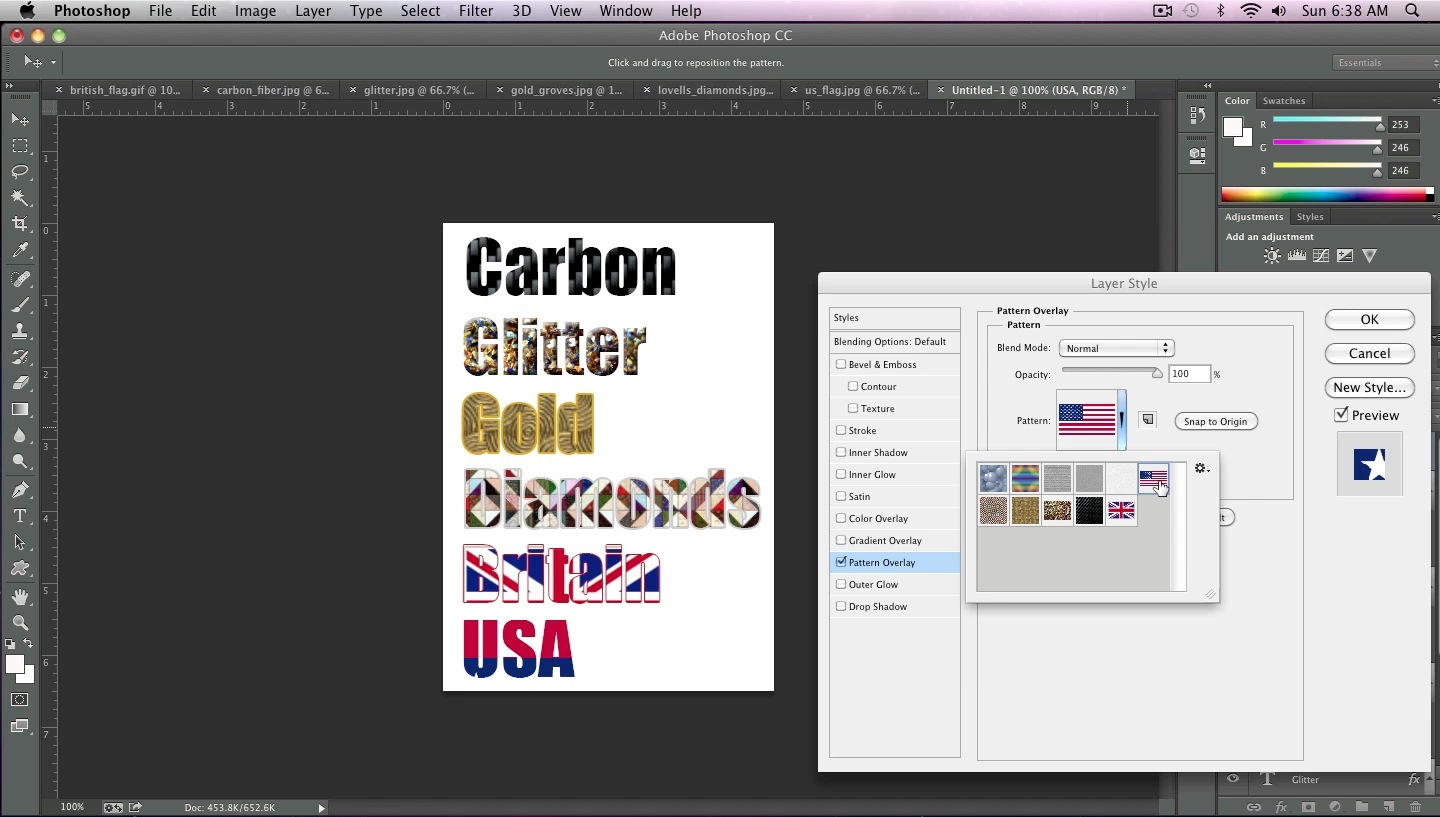This screenshot has height=817, width=1440.
Task: Enable the Bevel & Emboss checkbox
Action: click(x=841, y=364)
